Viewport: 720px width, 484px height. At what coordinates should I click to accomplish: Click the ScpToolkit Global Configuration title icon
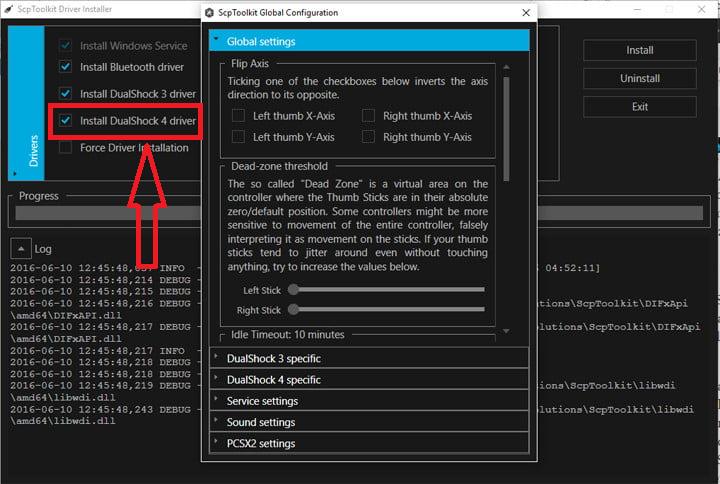click(x=208, y=13)
